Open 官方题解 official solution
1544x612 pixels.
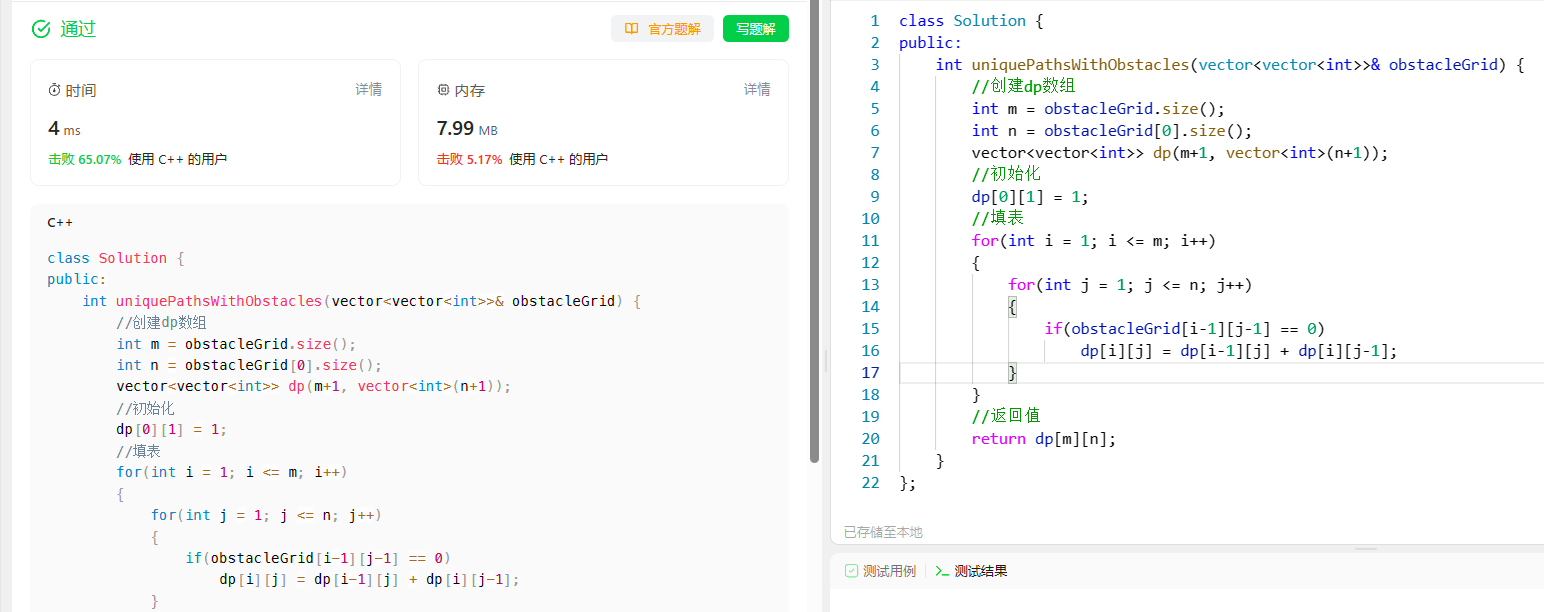pyautogui.click(x=662, y=29)
